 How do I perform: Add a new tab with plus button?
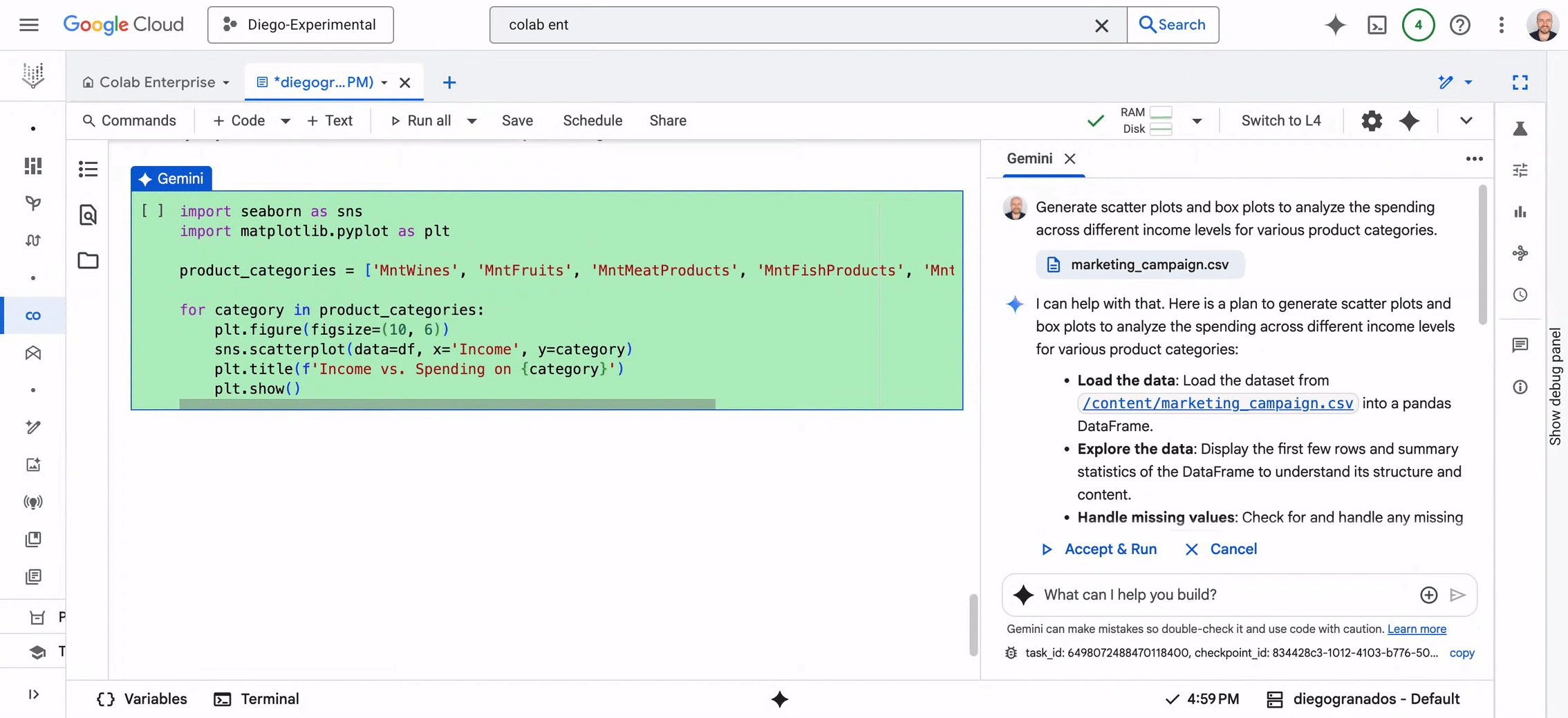pos(449,83)
